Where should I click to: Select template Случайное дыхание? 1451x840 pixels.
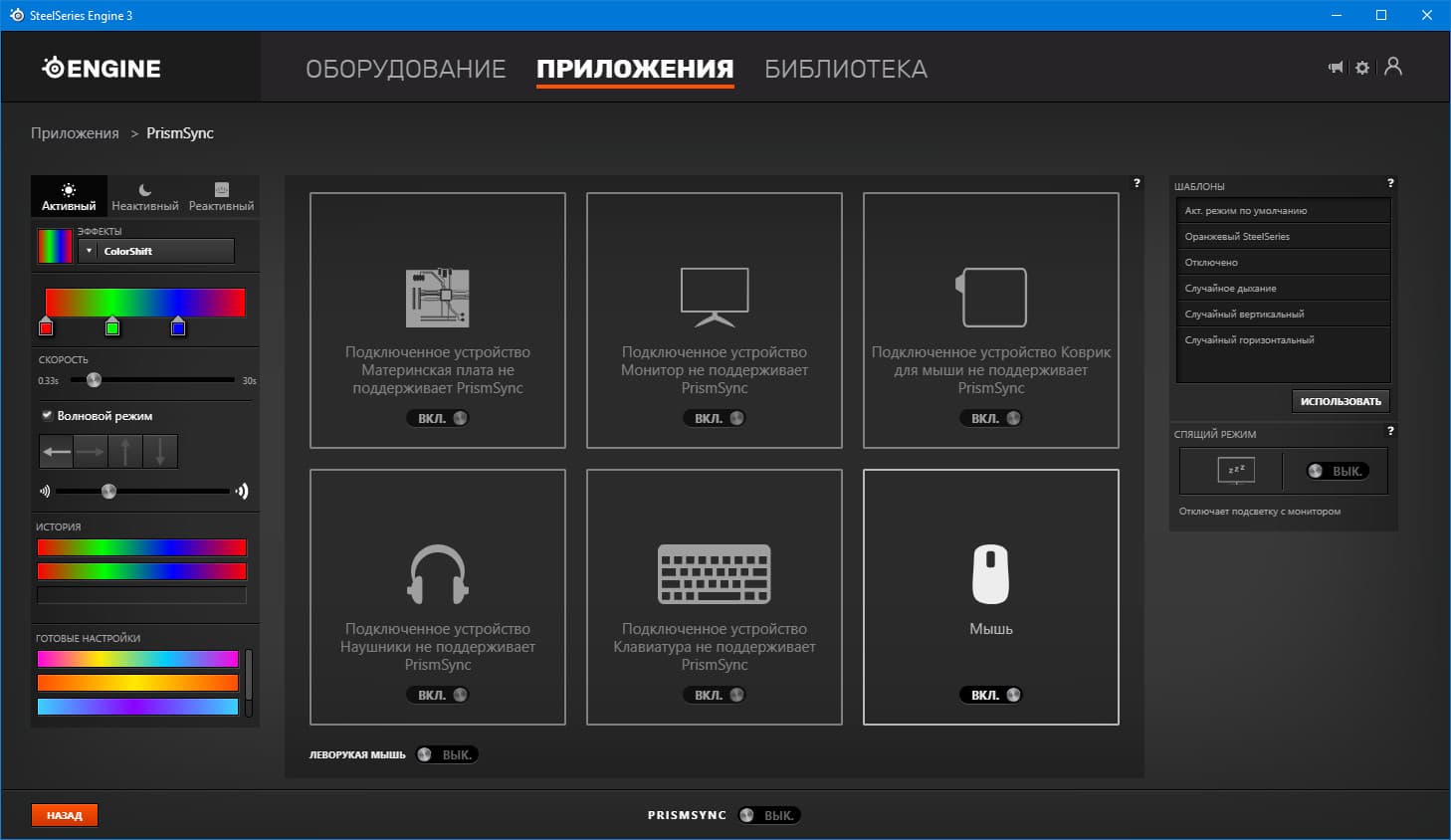(x=1283, y=289)
